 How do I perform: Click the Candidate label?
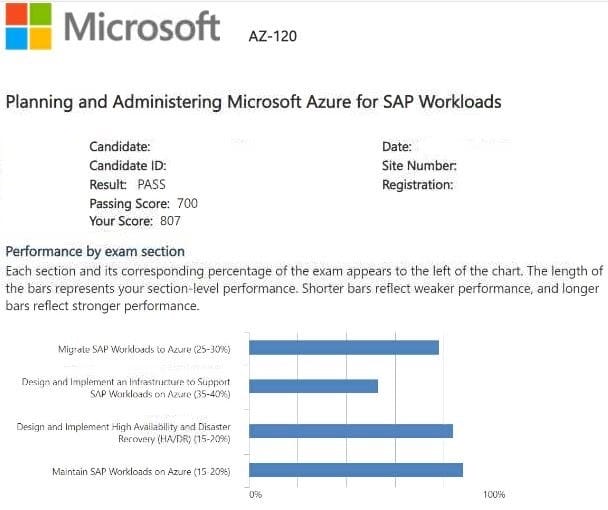click(x=120, y=147)
